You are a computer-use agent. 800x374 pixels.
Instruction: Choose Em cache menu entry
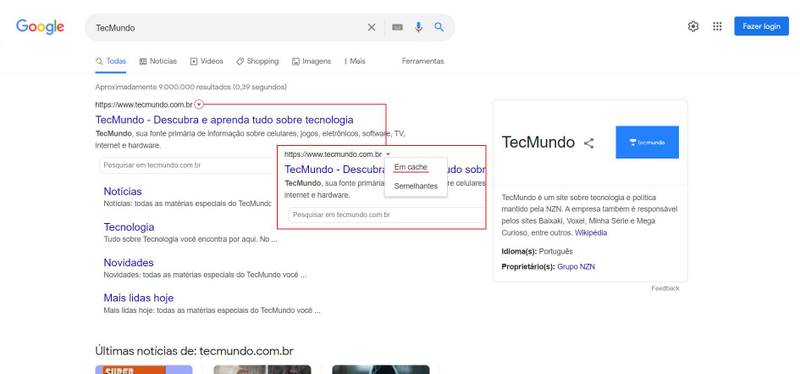411,167
